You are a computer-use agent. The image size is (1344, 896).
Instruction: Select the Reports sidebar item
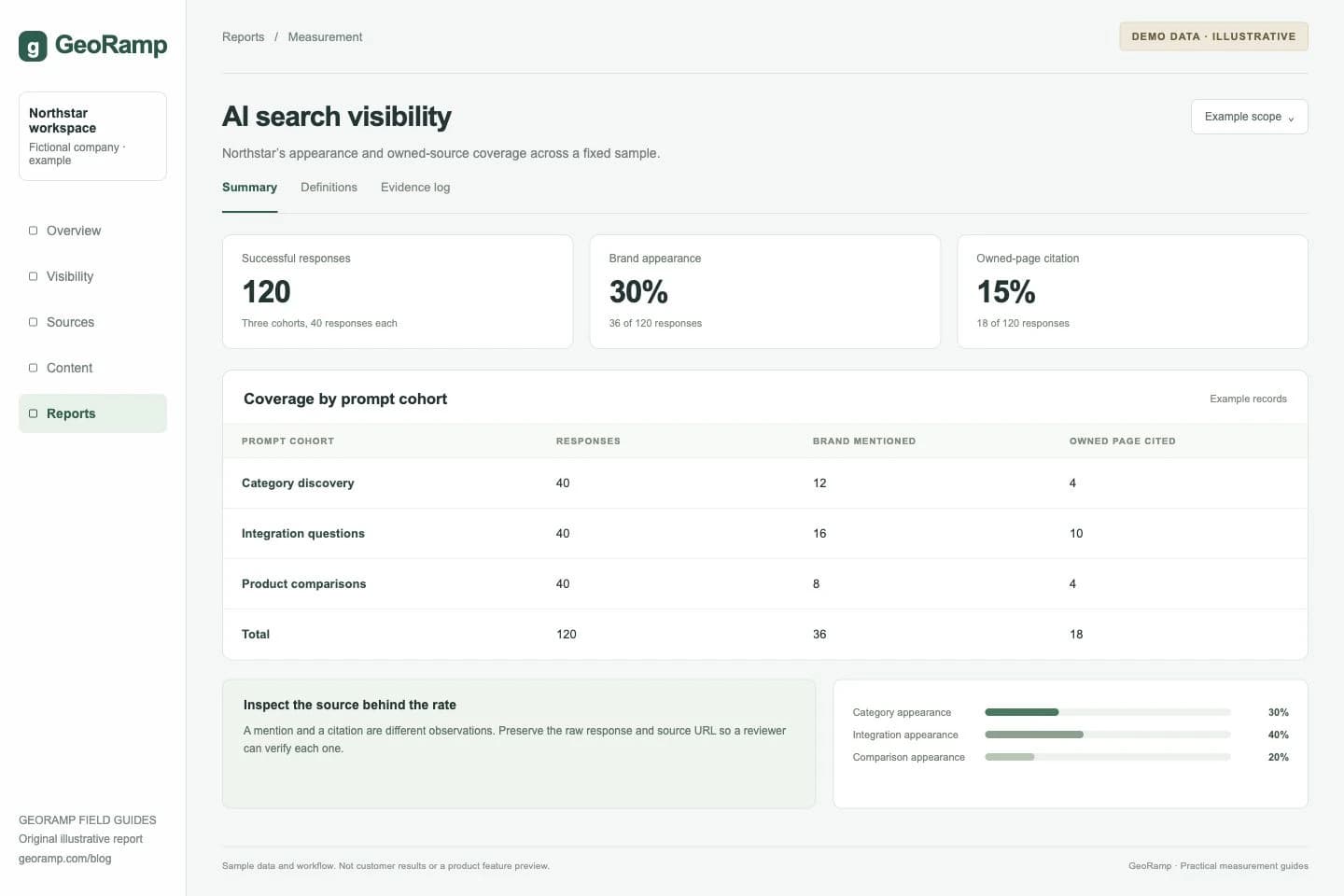[x=92, y=413]
